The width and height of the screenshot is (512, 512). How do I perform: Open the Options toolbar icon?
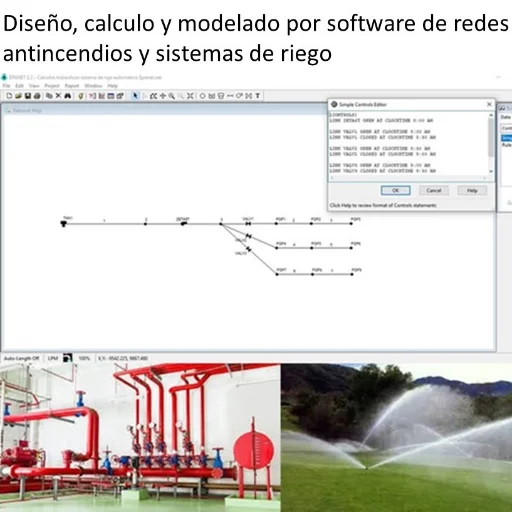click(120, 96)
